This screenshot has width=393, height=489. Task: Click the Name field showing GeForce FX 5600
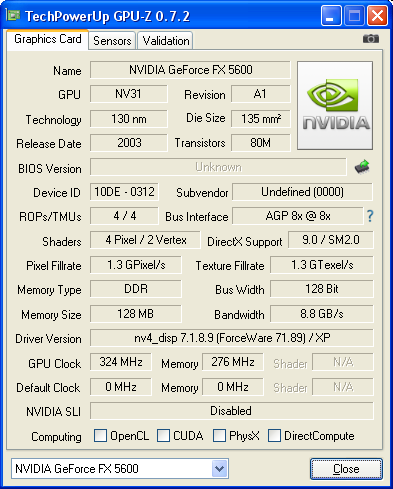[x=190, y=70]
